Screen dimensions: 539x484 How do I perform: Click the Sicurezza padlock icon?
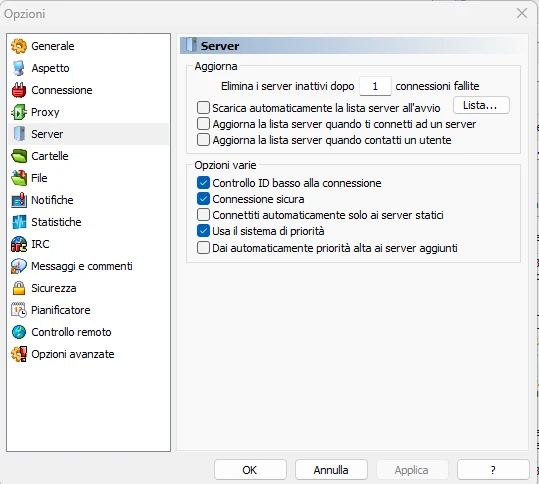[x=19, y=288]
